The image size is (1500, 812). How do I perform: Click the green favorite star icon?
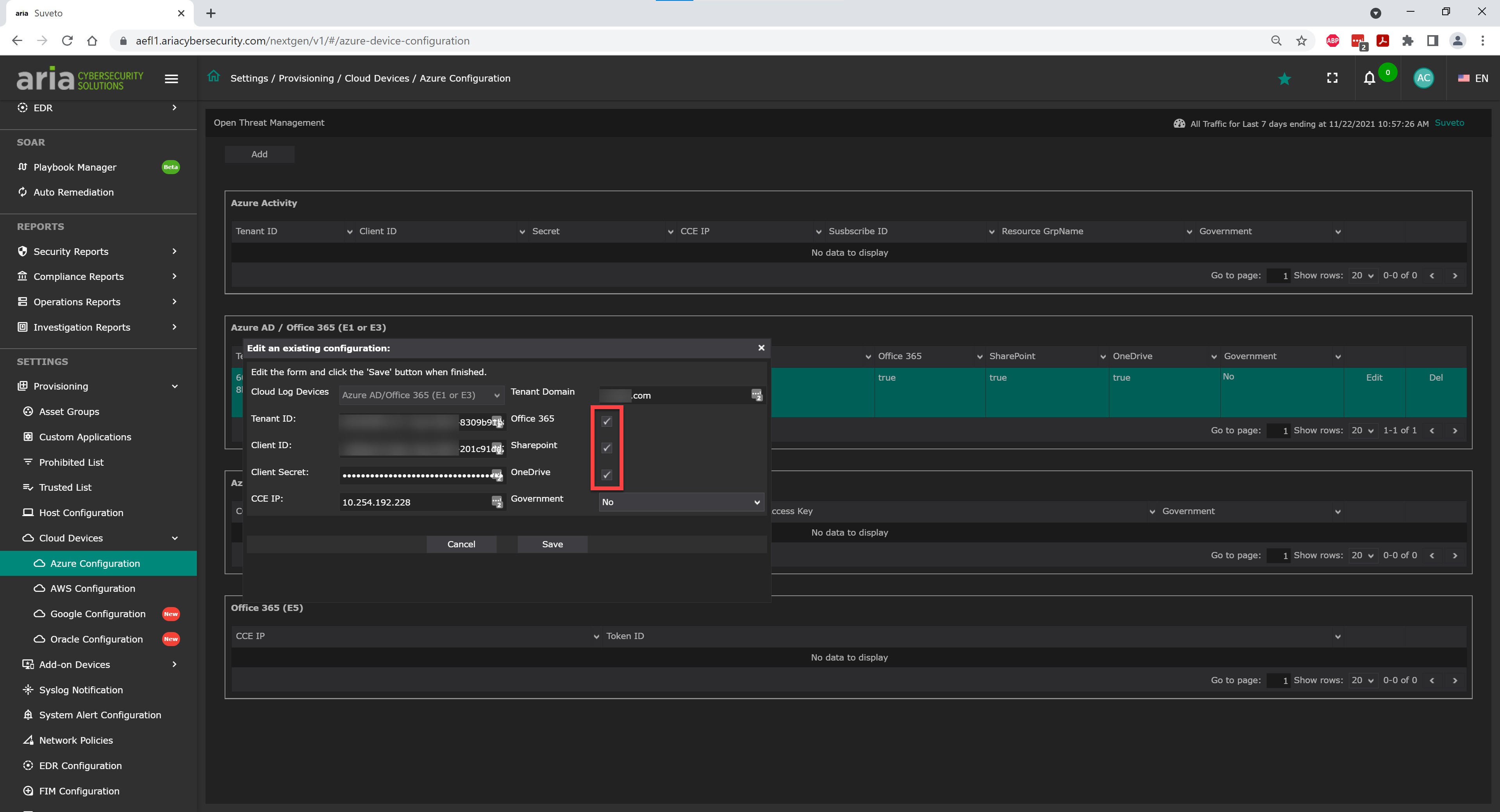click(x=1284, y=78)
